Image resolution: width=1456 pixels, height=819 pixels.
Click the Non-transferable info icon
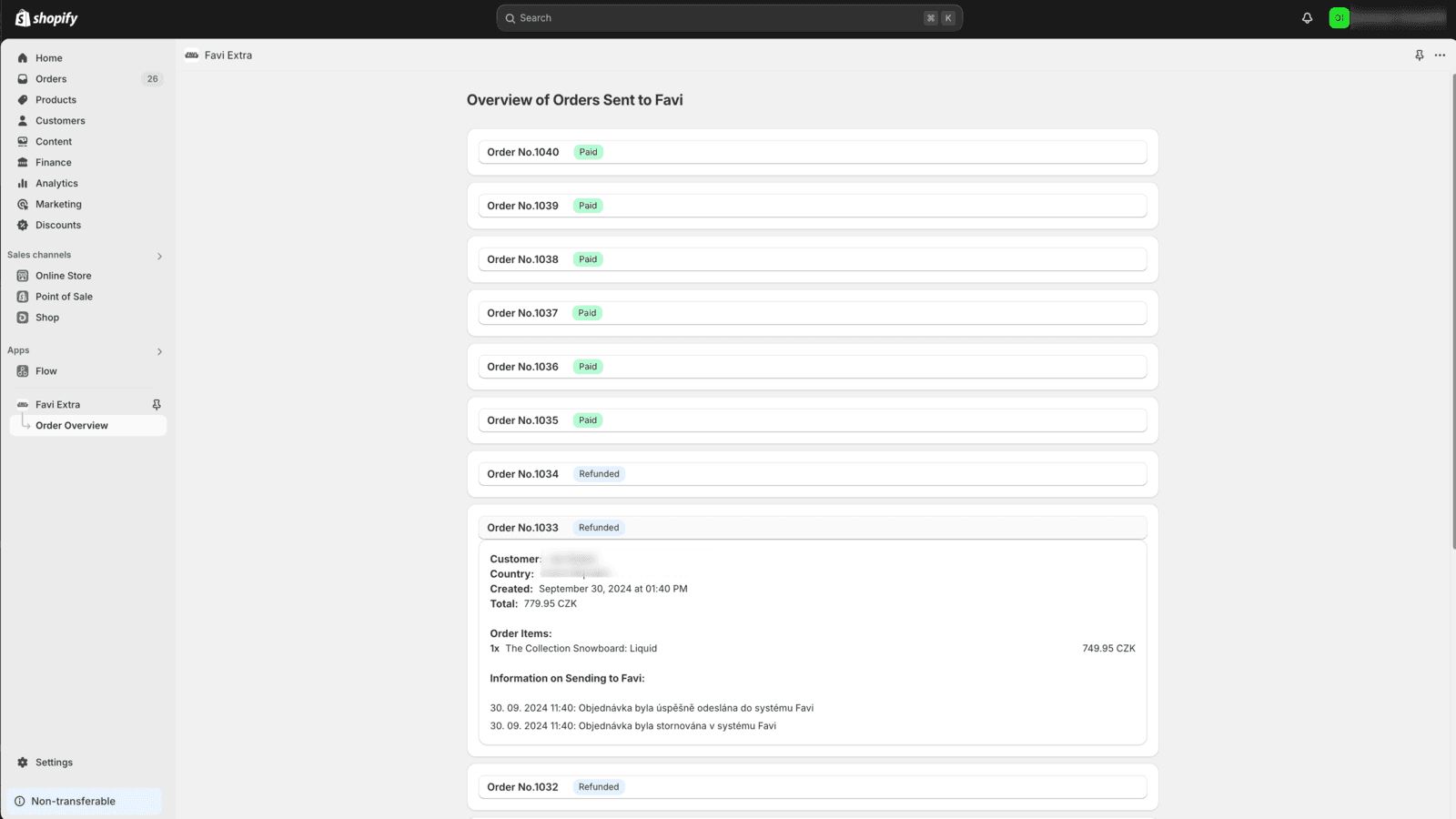click(19, 802)
